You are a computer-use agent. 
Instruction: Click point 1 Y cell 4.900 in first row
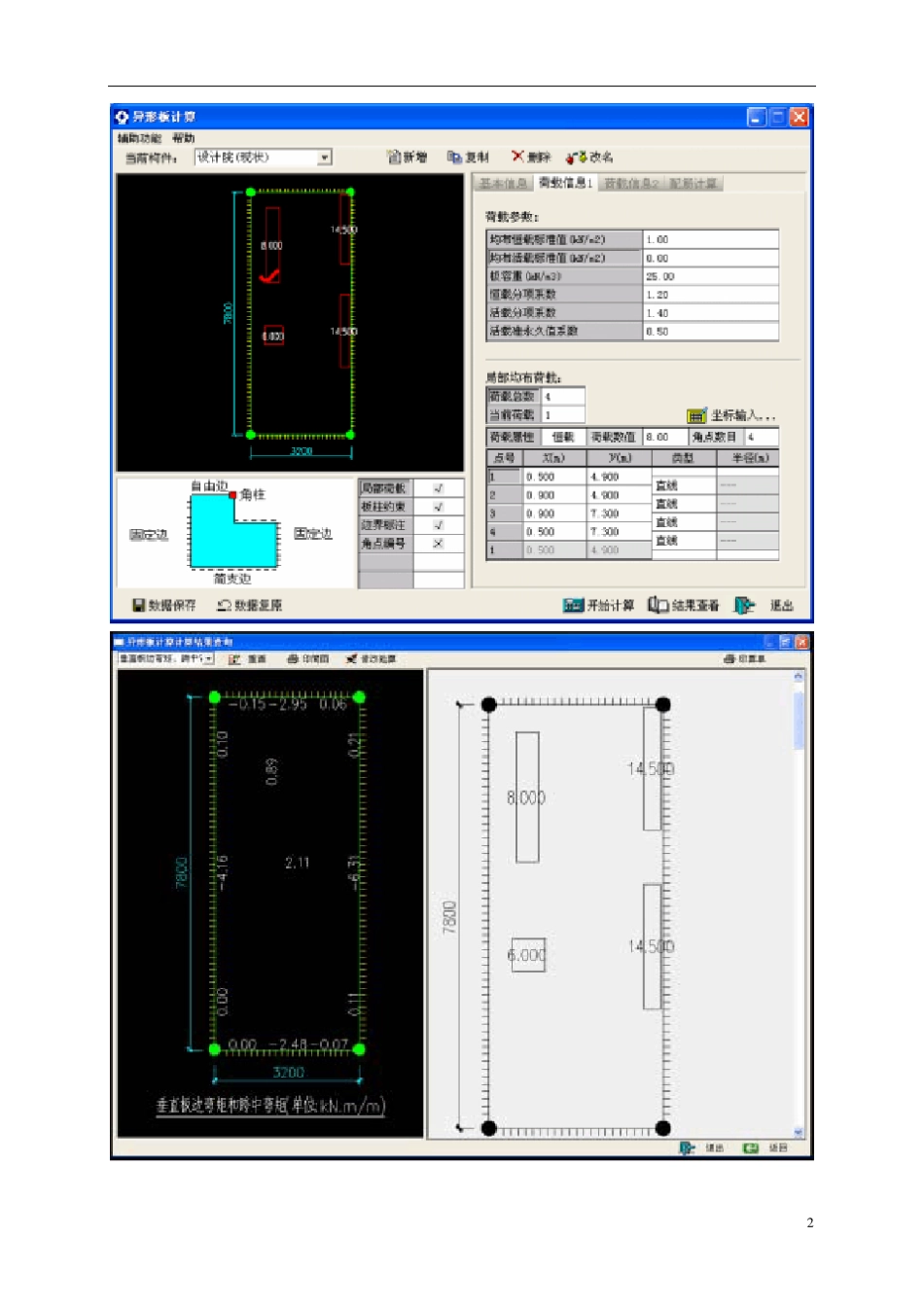point(620,477)
